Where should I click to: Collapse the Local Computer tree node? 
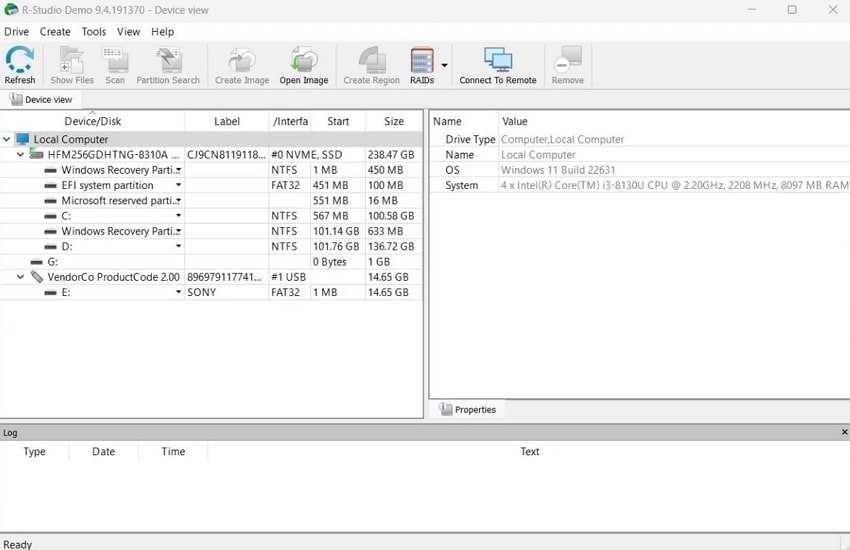tap(7, 139)
